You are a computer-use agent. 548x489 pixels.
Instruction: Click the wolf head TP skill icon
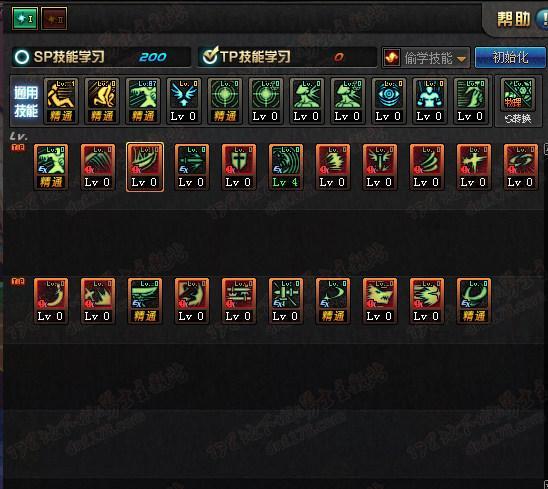point(380,301)
